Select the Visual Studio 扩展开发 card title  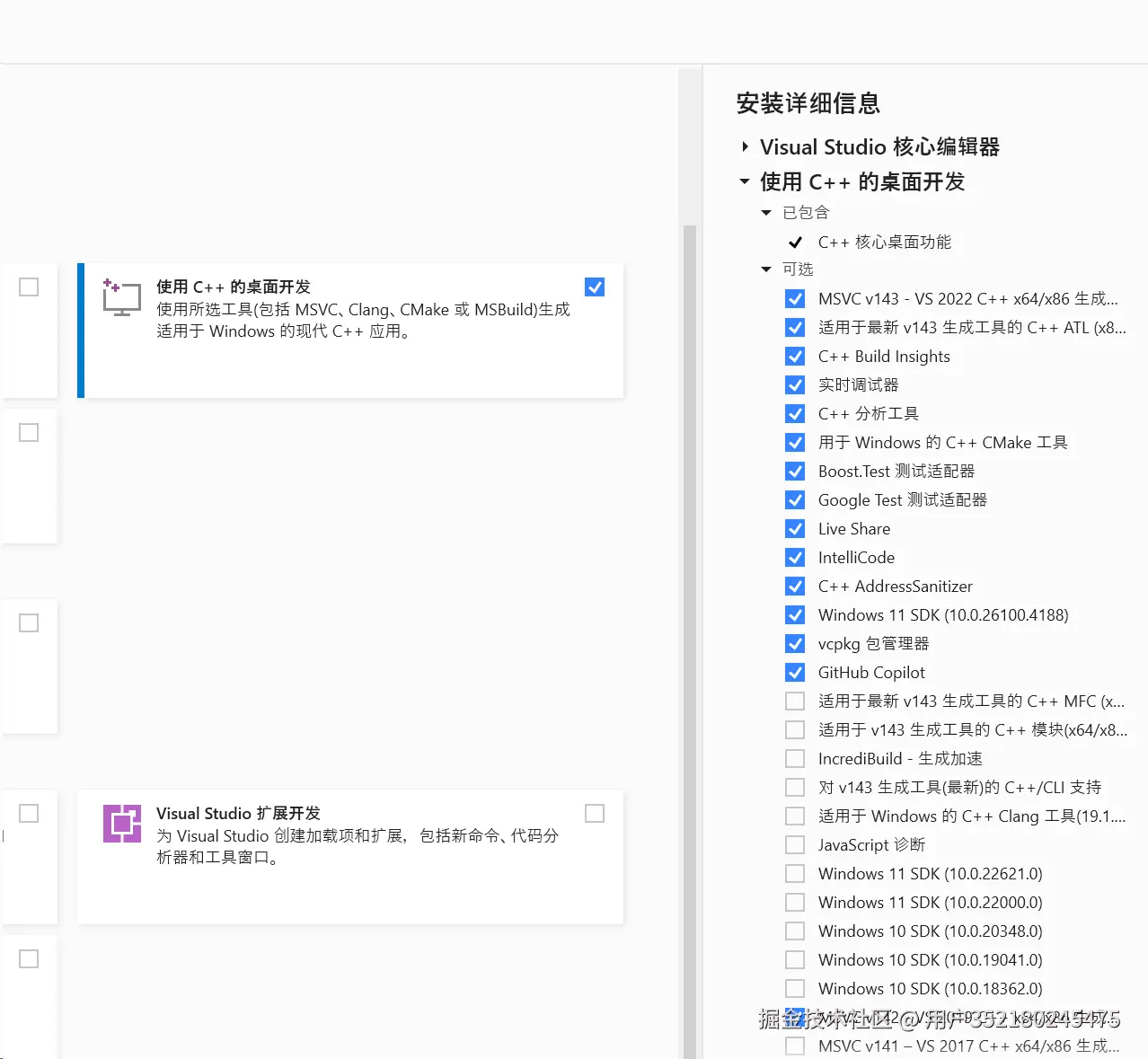coord(238,813)
